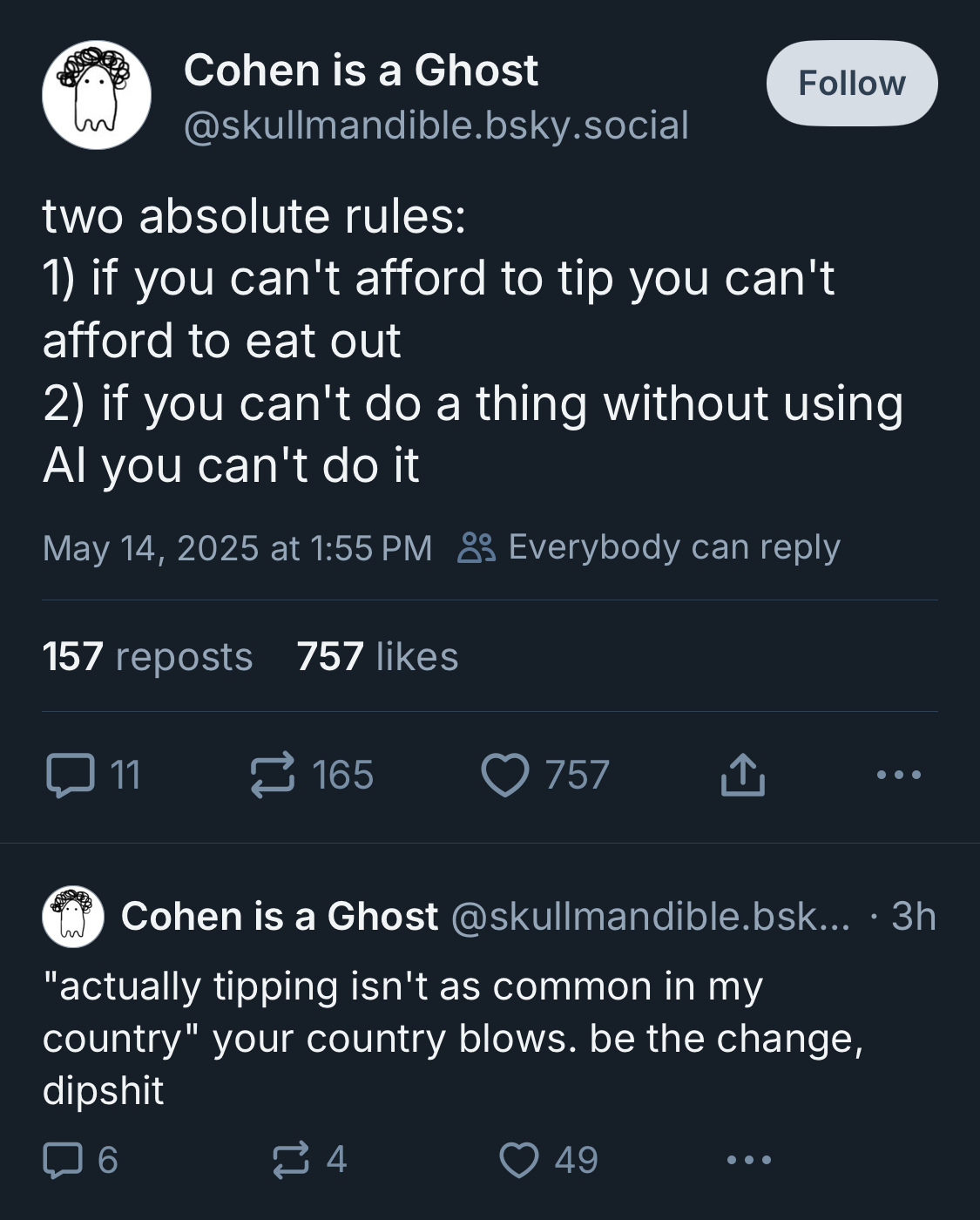View the 157 reposts list
980x1220 pixels.
click(x=147, y=656)
